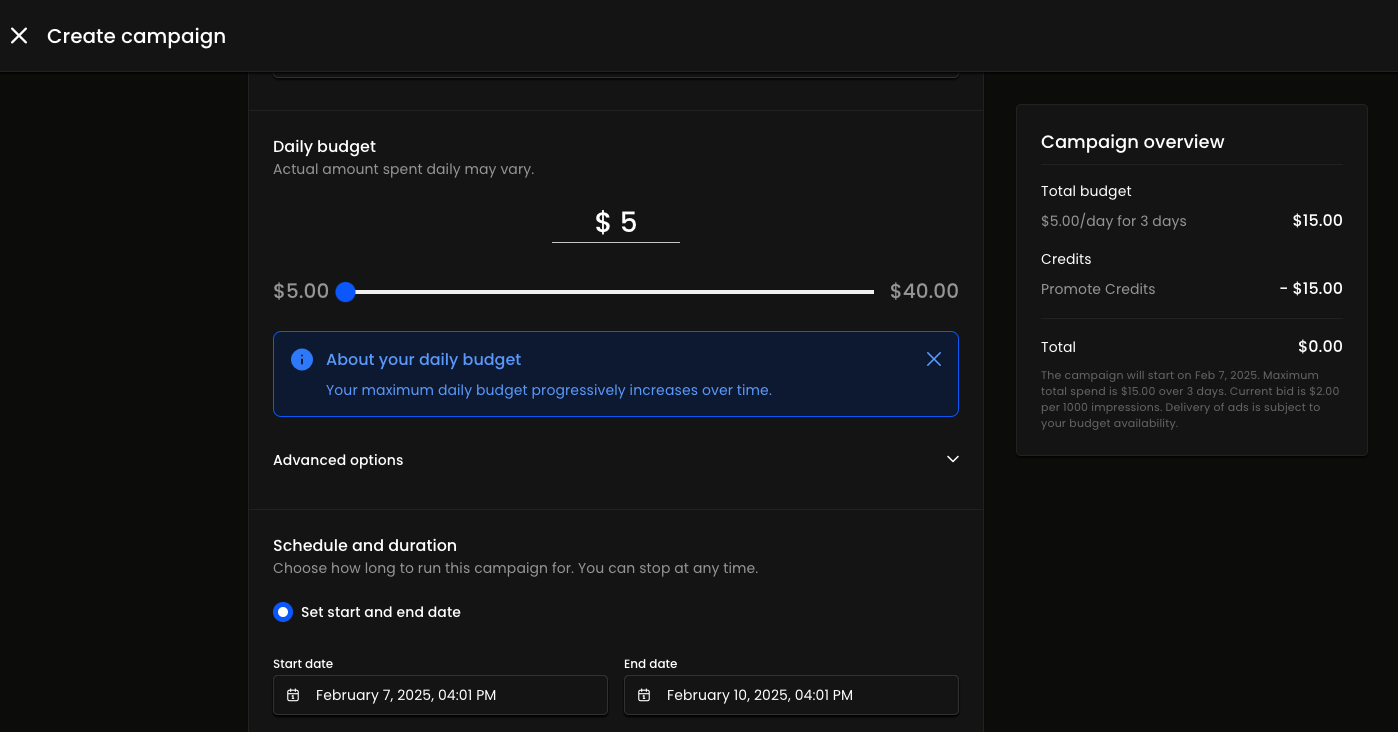Image resolution: width=1398 pixels, height=732 pixels.
Task: Click the Promote Credits line item
Action: point(1097,289)
